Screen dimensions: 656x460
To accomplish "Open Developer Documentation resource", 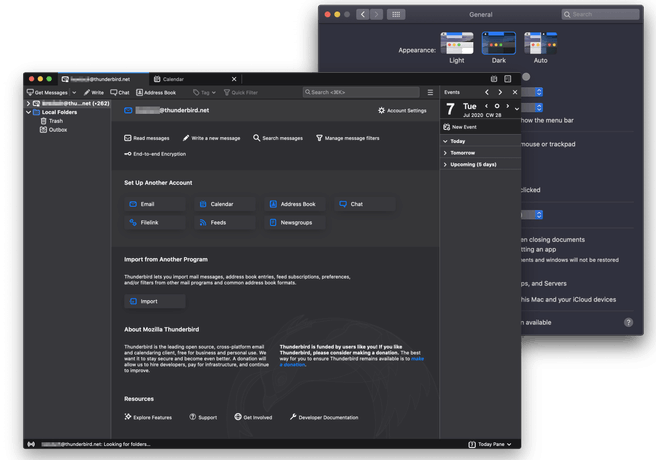I will click(x=324, y=417).
